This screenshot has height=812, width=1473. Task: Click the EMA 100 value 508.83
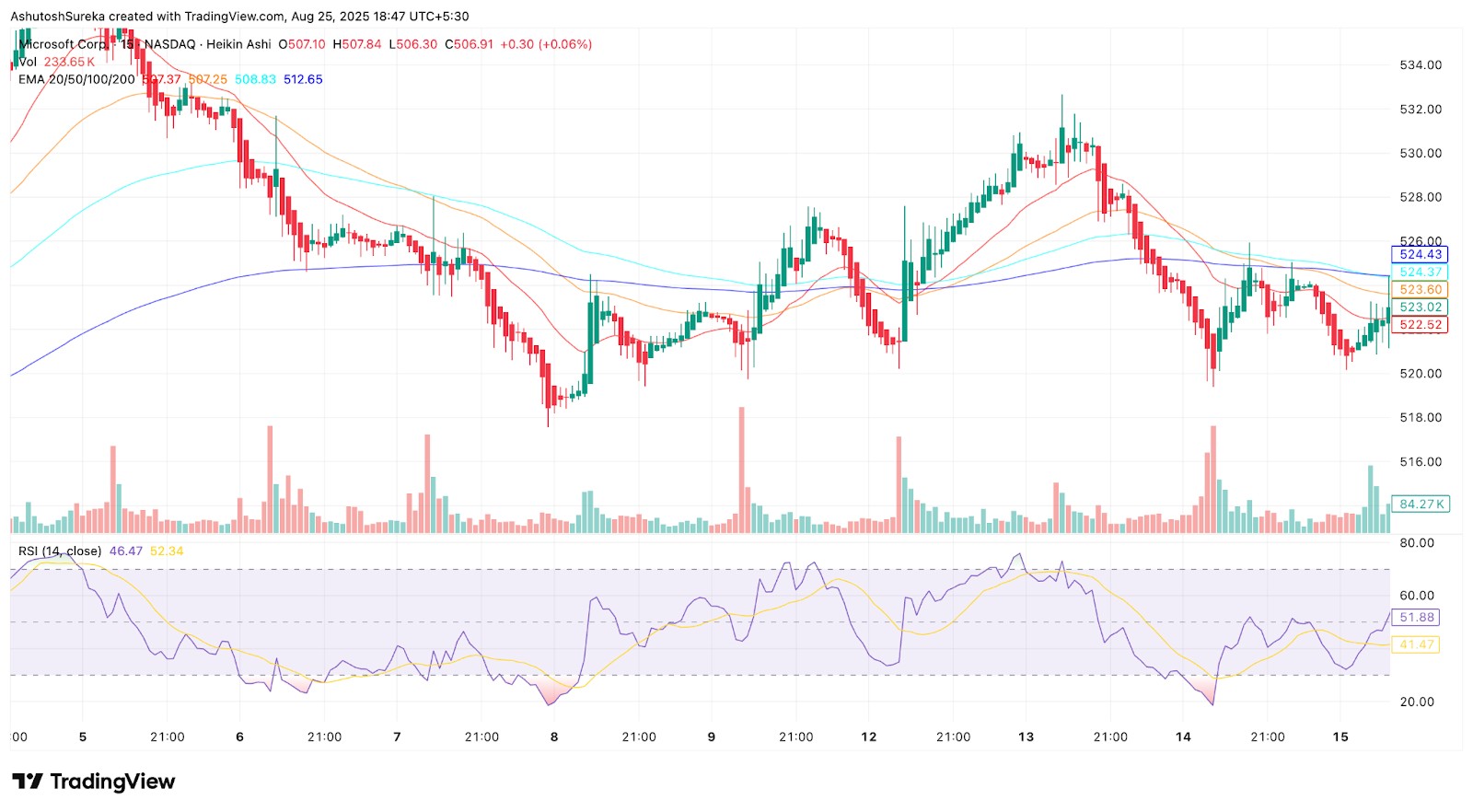coord(255,79)
